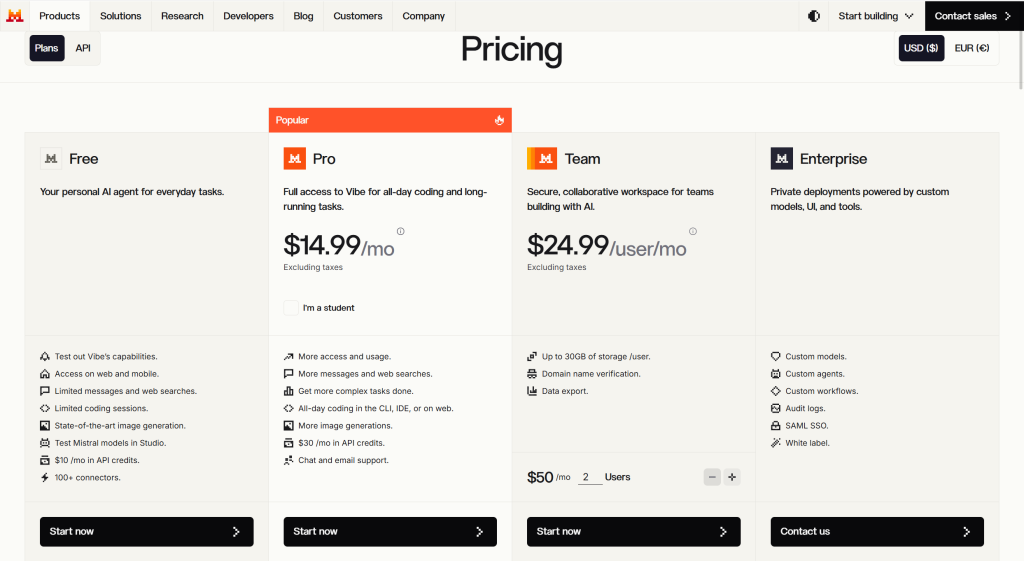This screenshot has height=561, width=1024.
Task: Click diamond icon beside Custom workflows
Action: click(776, 391)
